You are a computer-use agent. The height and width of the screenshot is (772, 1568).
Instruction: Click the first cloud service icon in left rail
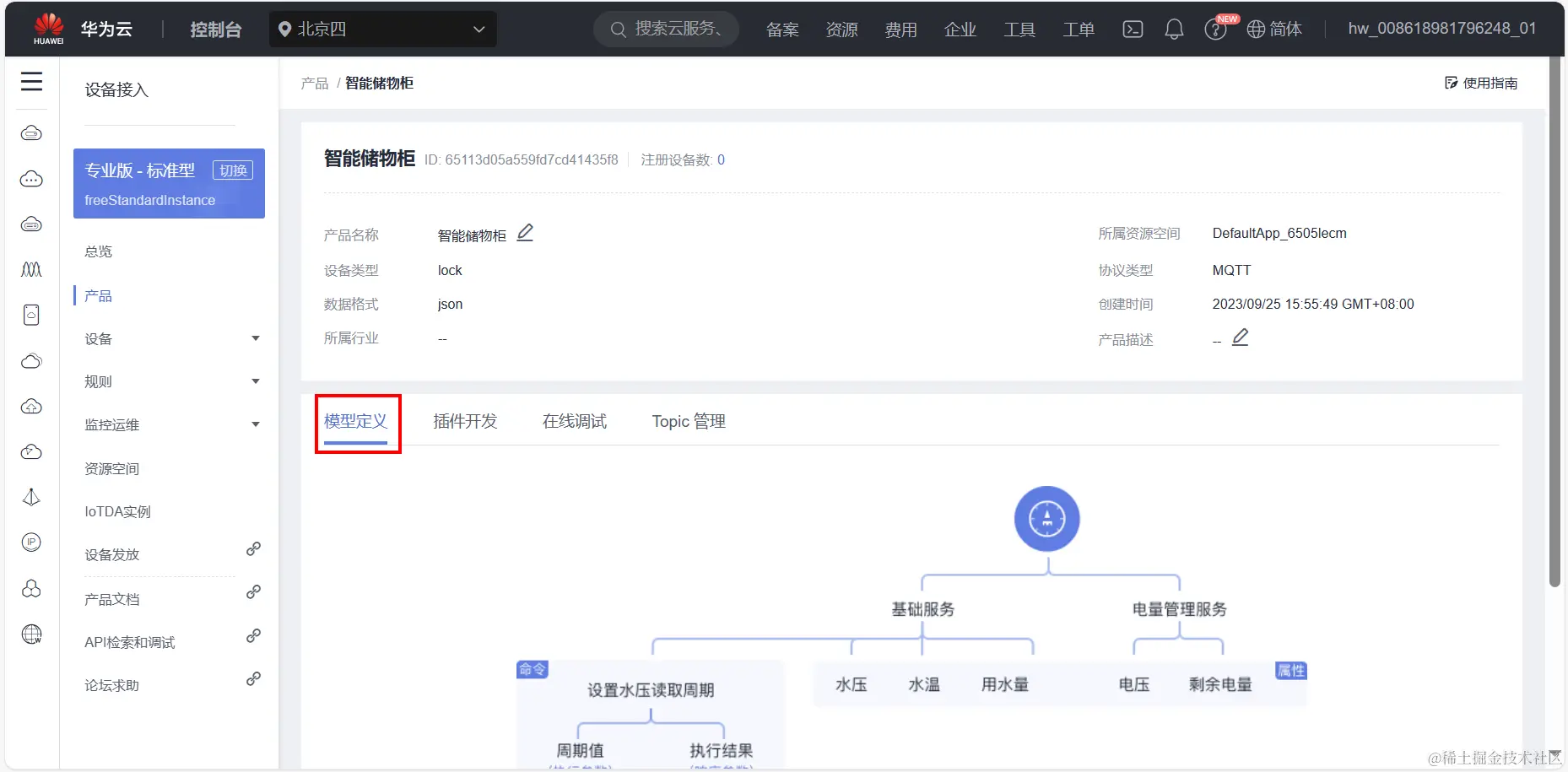point(31,133)
